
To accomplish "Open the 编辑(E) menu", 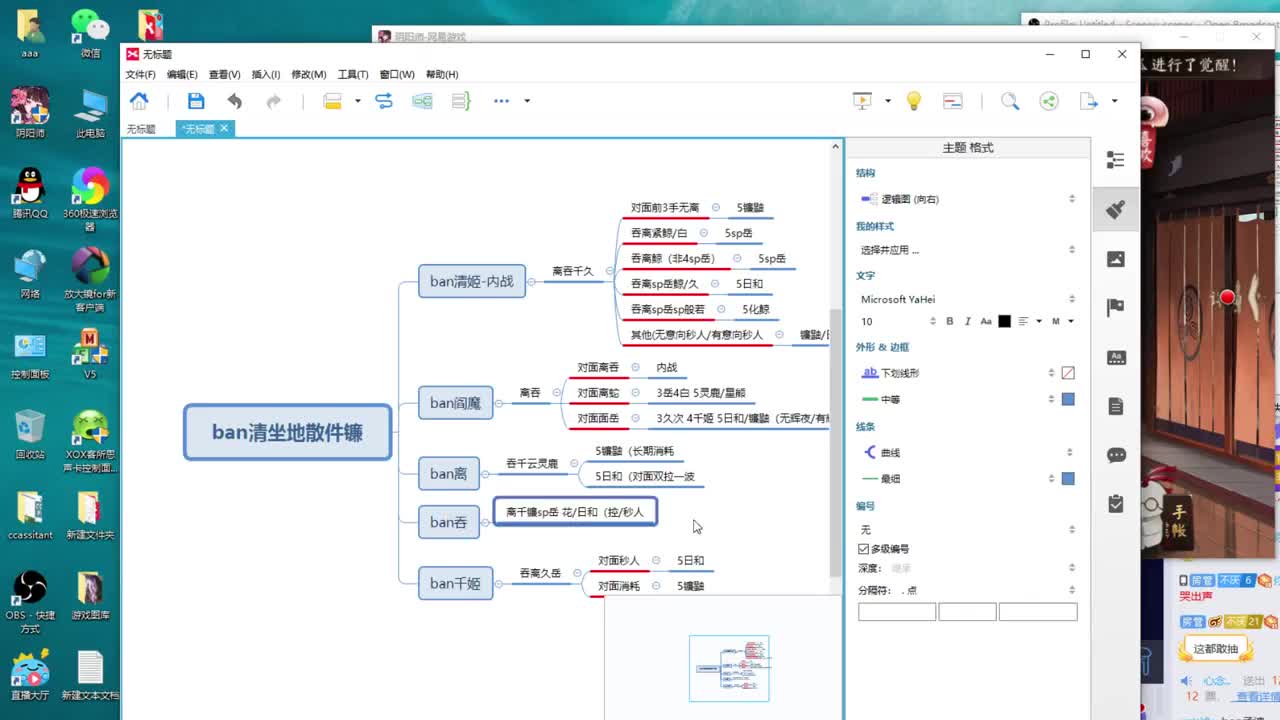I will (x=182, y=74).
